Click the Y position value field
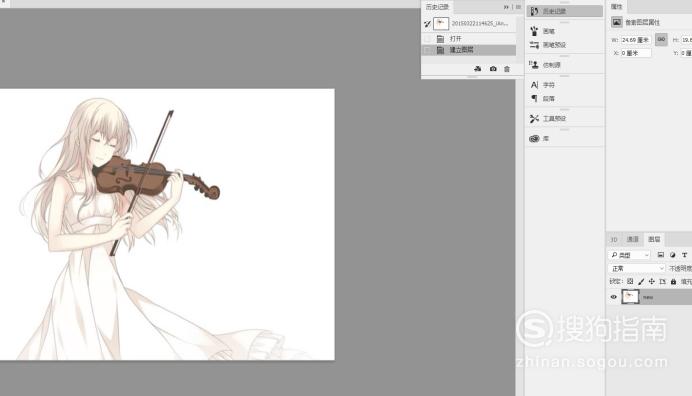The image size is (692, 396). coord(686,53)
